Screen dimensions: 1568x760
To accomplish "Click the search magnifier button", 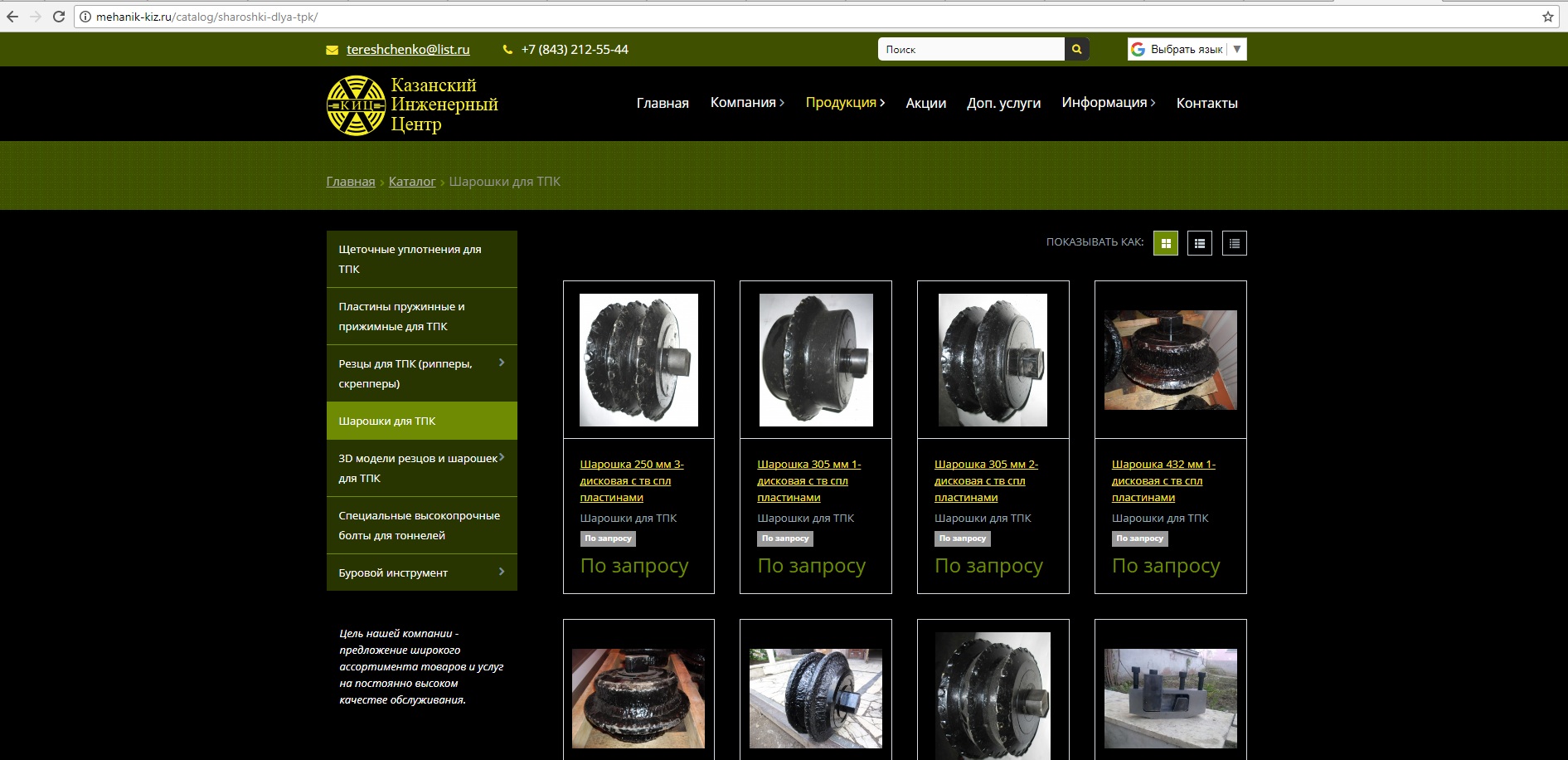I will [x=1076, y=49].
